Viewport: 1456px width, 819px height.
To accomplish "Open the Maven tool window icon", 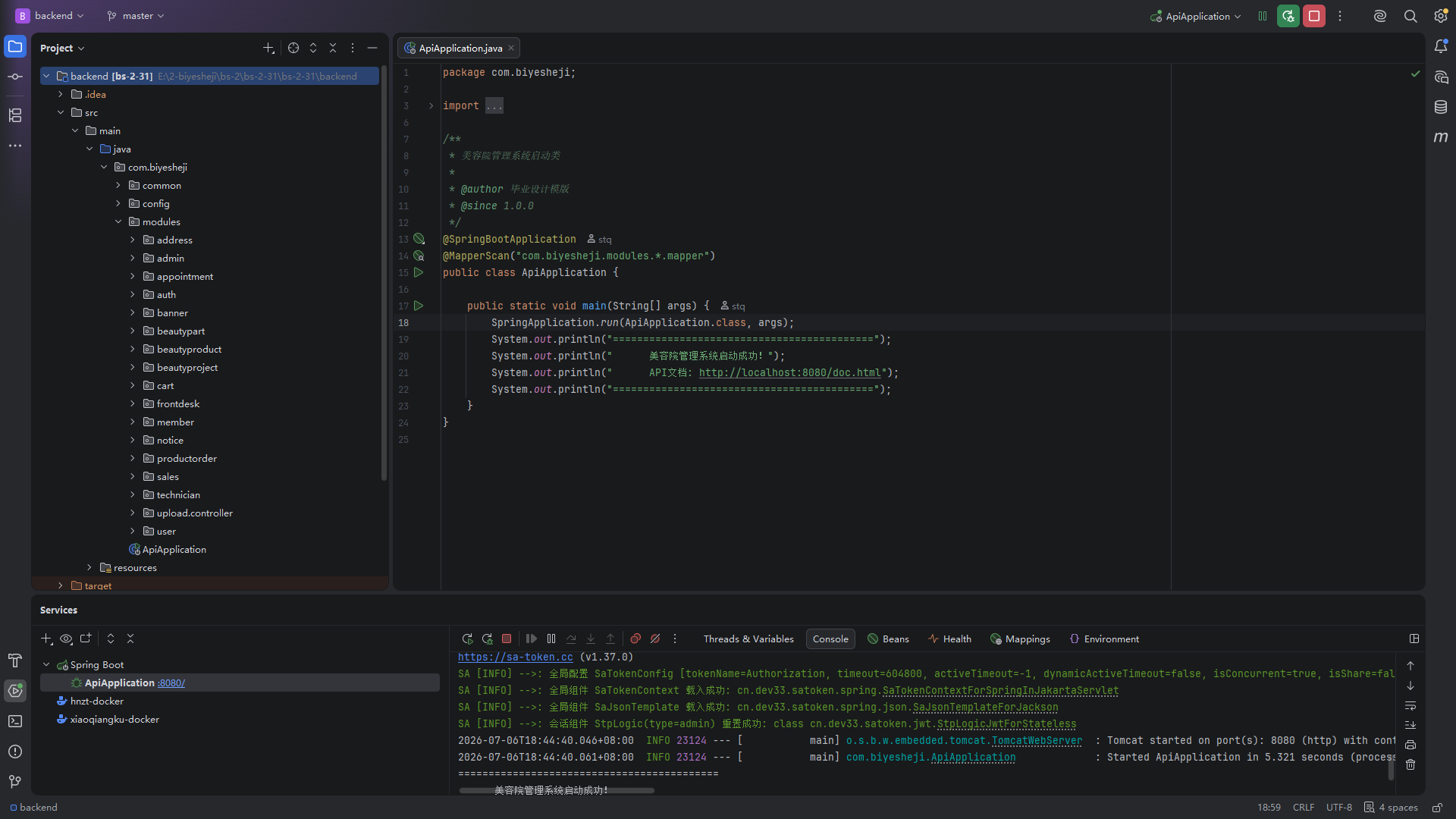I will pyautogui.click(x=1441, y=137).
